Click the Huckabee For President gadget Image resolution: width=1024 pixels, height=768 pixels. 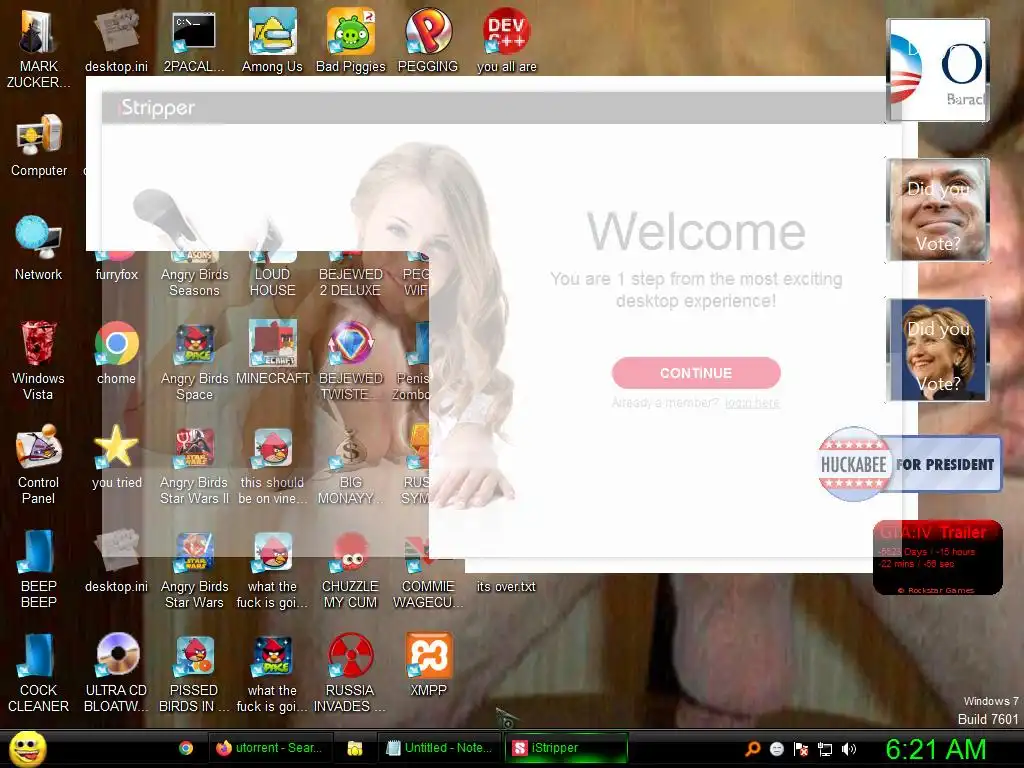[x=909, y=464]
